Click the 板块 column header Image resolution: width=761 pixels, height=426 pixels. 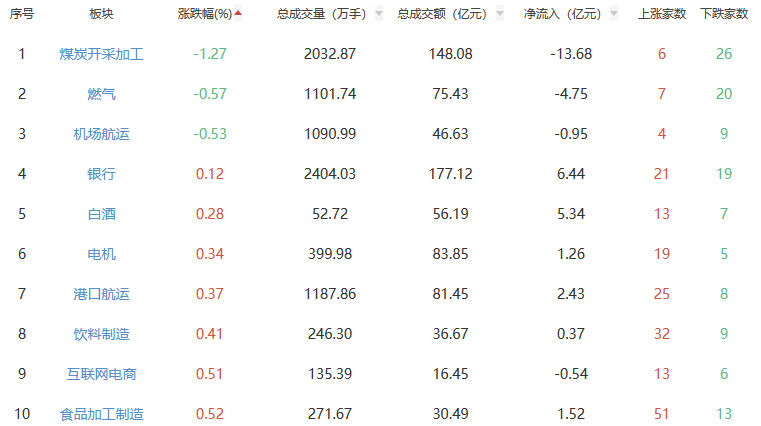pos(101,14)
